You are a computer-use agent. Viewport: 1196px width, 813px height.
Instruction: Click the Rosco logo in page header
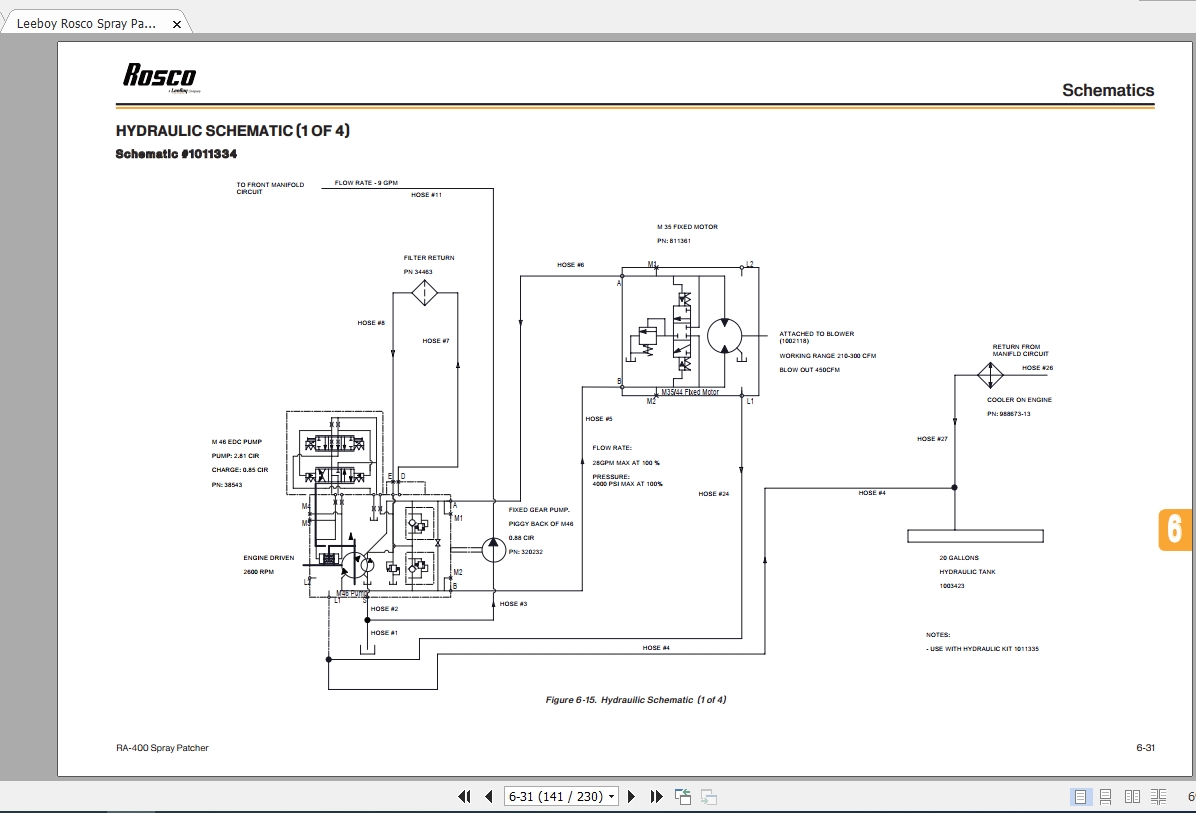point(160,78)
